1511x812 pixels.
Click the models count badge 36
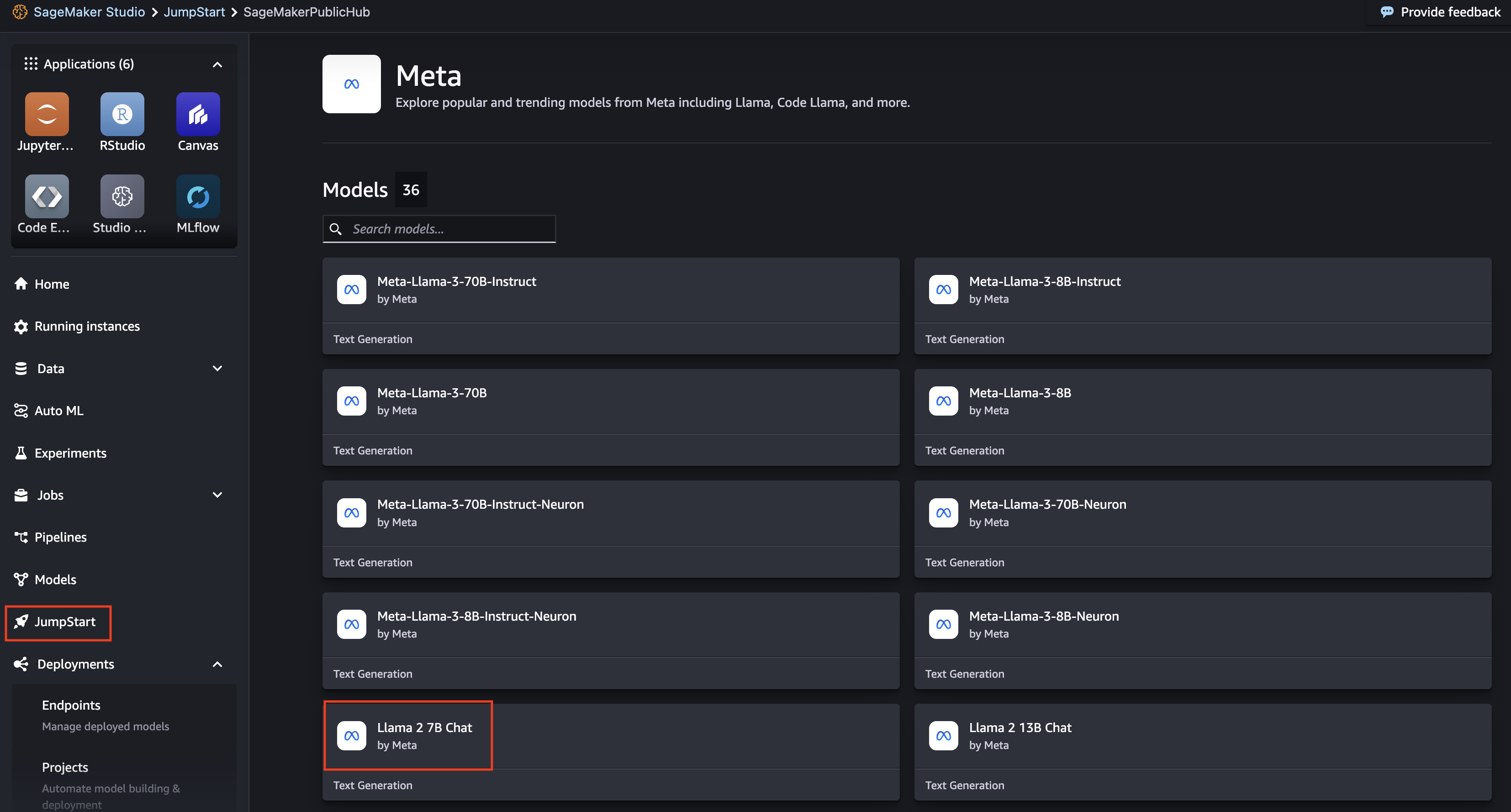(x=411, y=190)
